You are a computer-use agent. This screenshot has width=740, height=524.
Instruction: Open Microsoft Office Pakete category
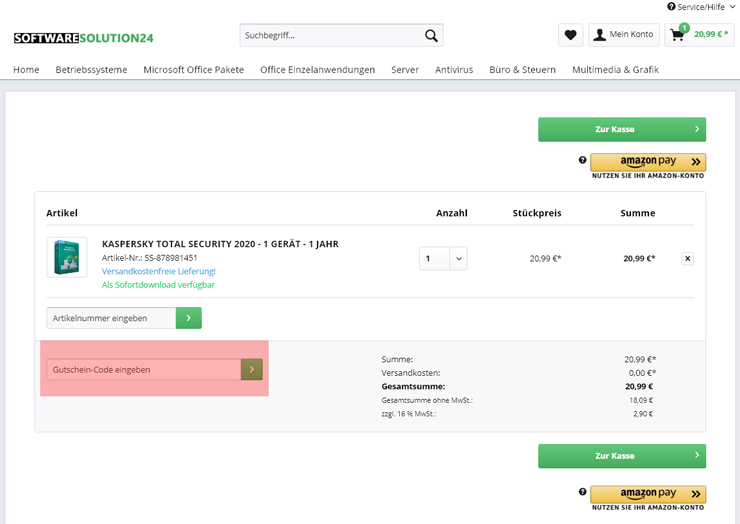click(193, 69)
